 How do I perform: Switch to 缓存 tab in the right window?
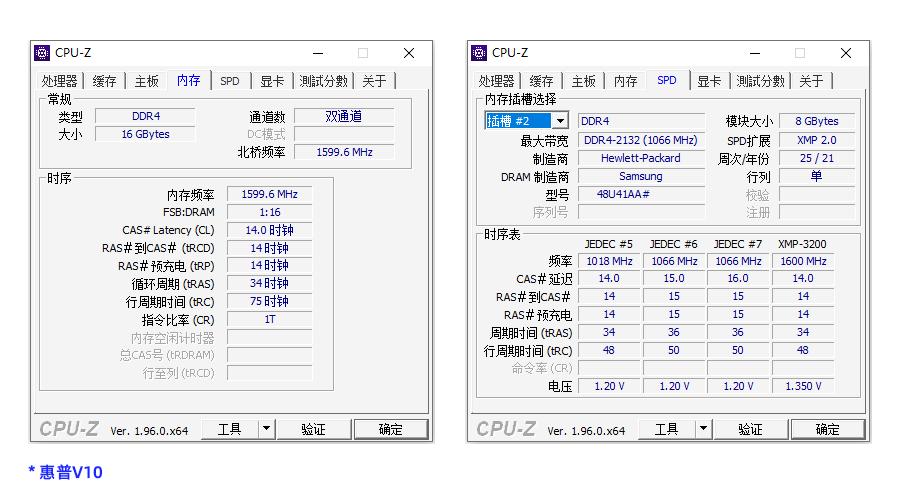541,81
